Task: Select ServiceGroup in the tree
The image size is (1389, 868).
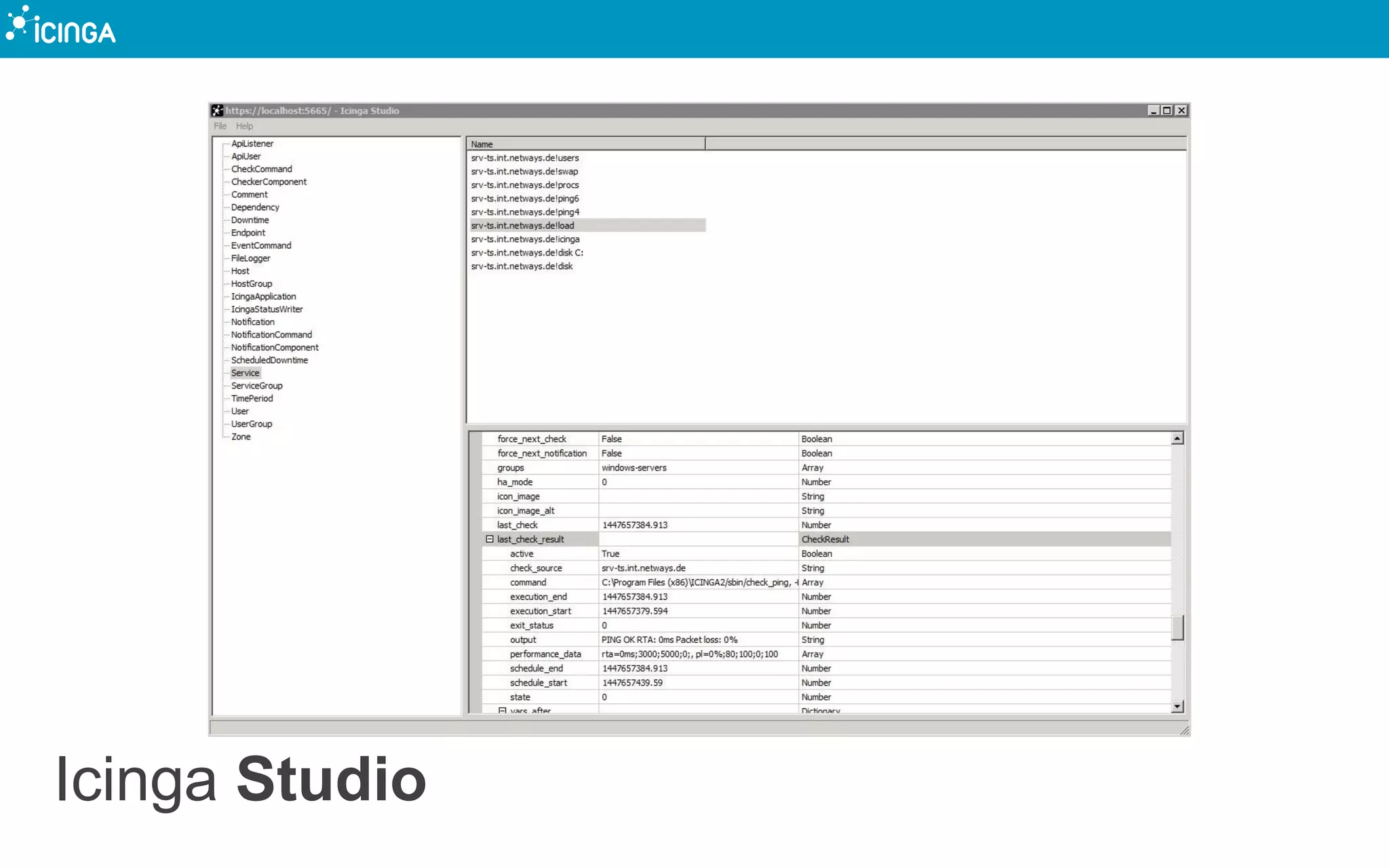Action: tap(256, 386)
